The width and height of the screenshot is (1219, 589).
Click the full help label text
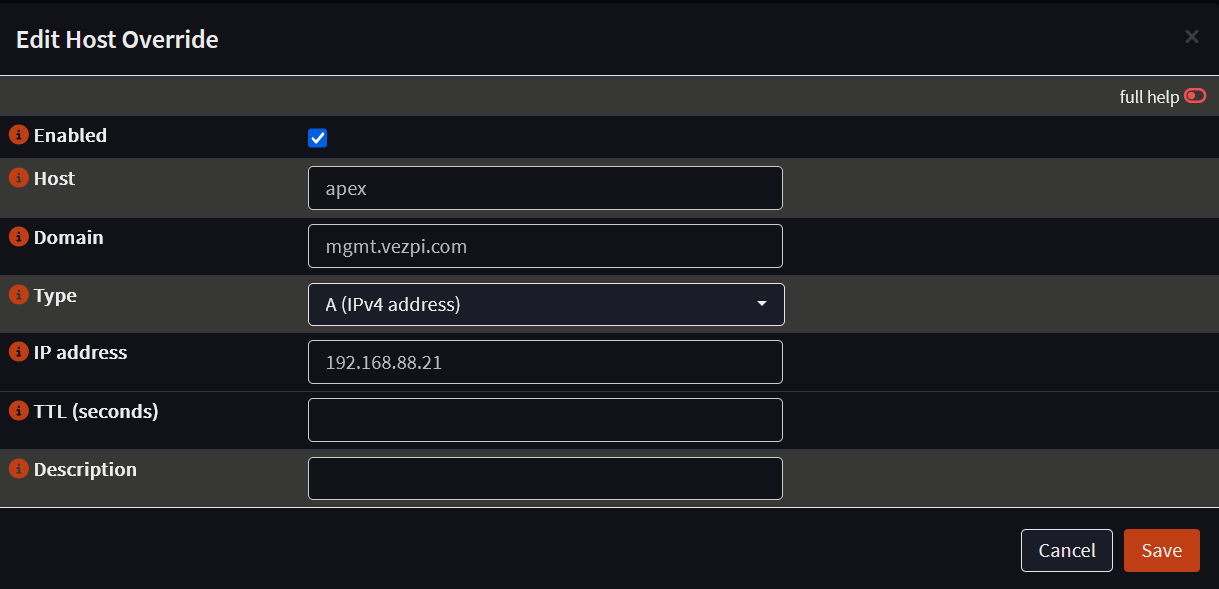pyautogui.click(x=1149, y=97)
